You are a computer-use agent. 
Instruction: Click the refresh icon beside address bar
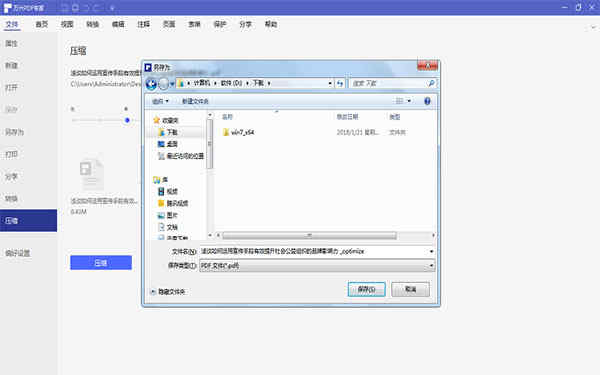click(x=340, y=83)
